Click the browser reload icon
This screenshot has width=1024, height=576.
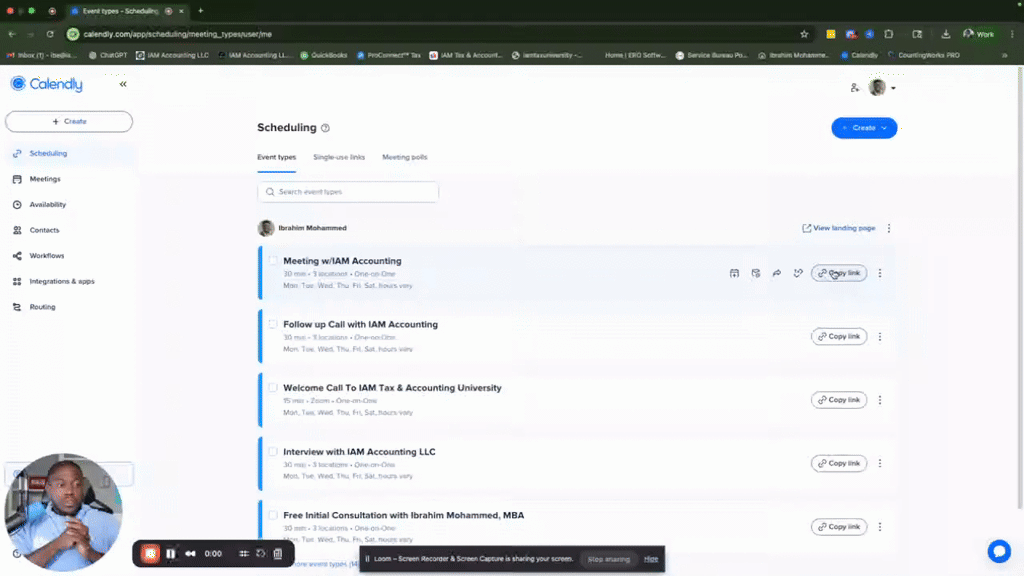pyautogui.click(x=50, y=34)
